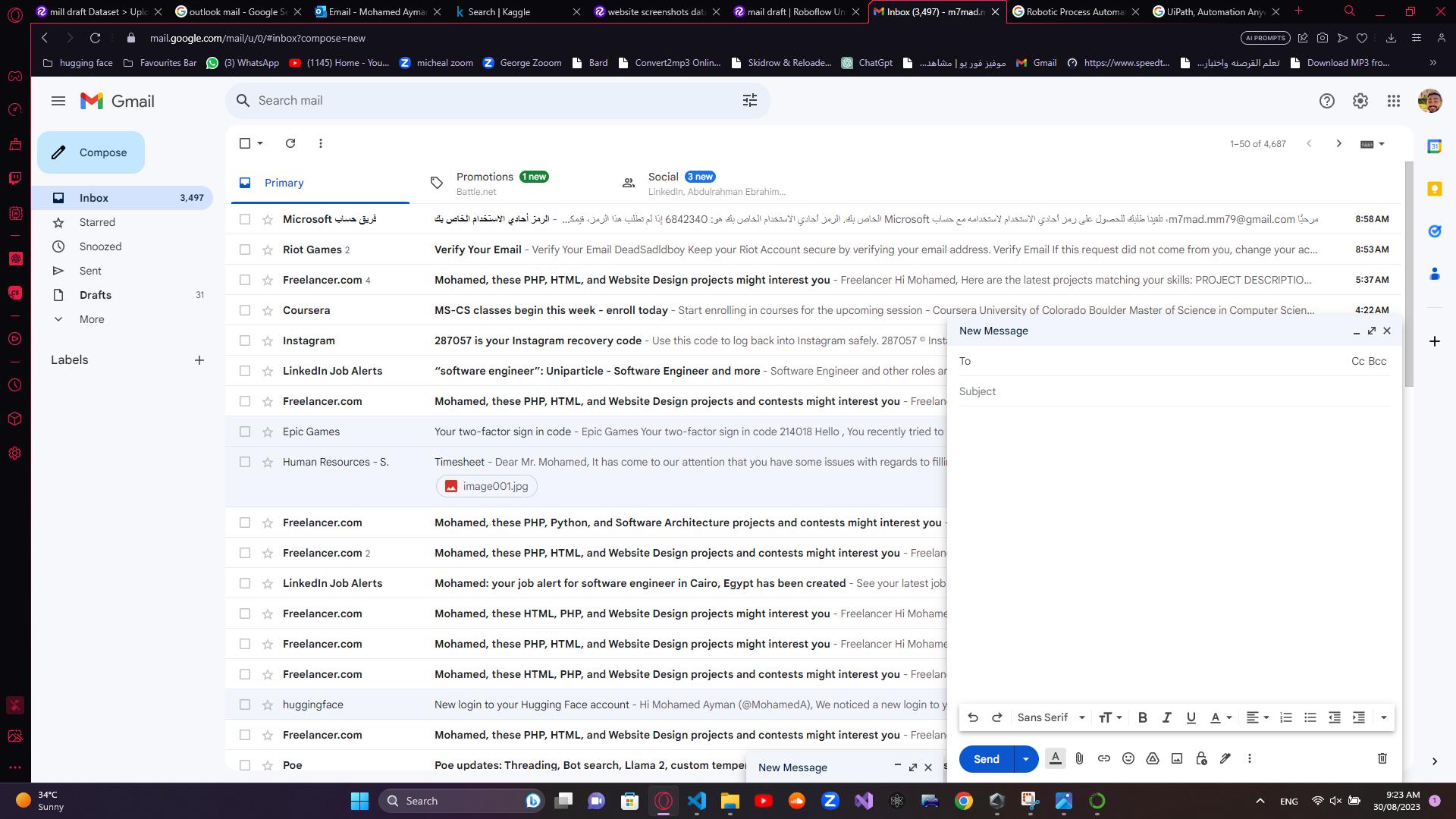Open the text color picker

point(1220,717)
